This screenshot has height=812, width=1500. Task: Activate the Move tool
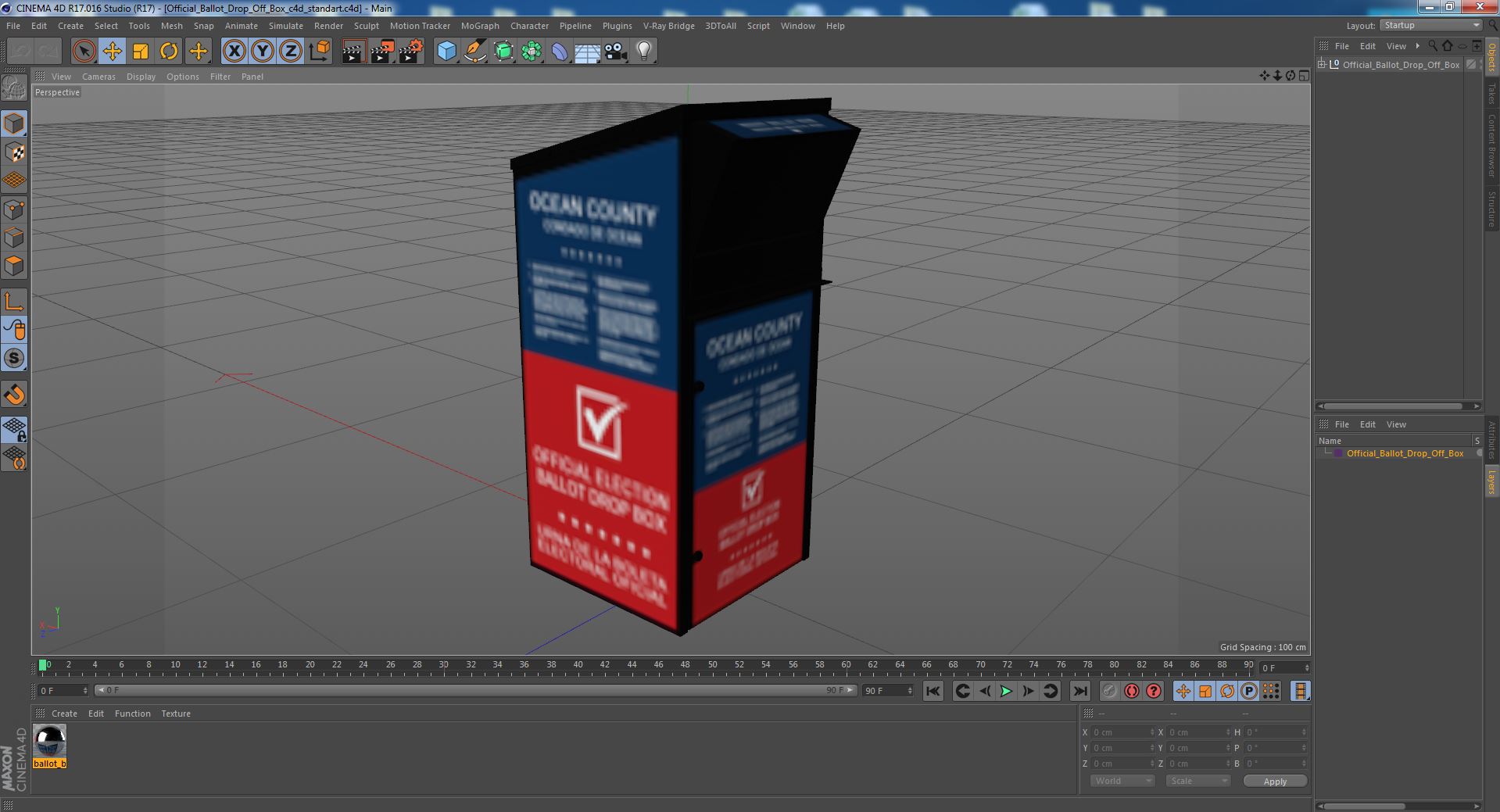click(112, 52)
